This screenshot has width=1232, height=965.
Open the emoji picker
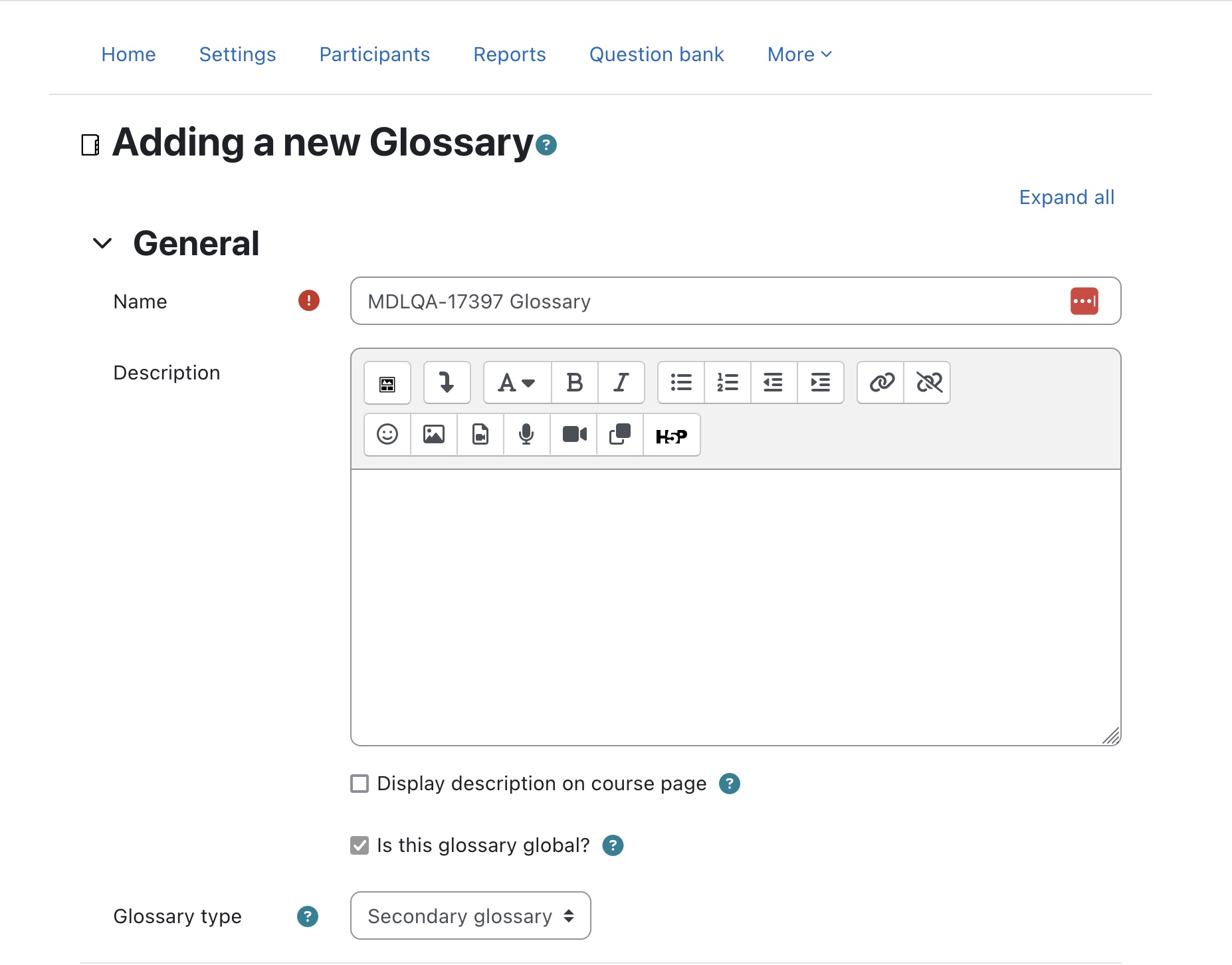[x=387, y=435]
